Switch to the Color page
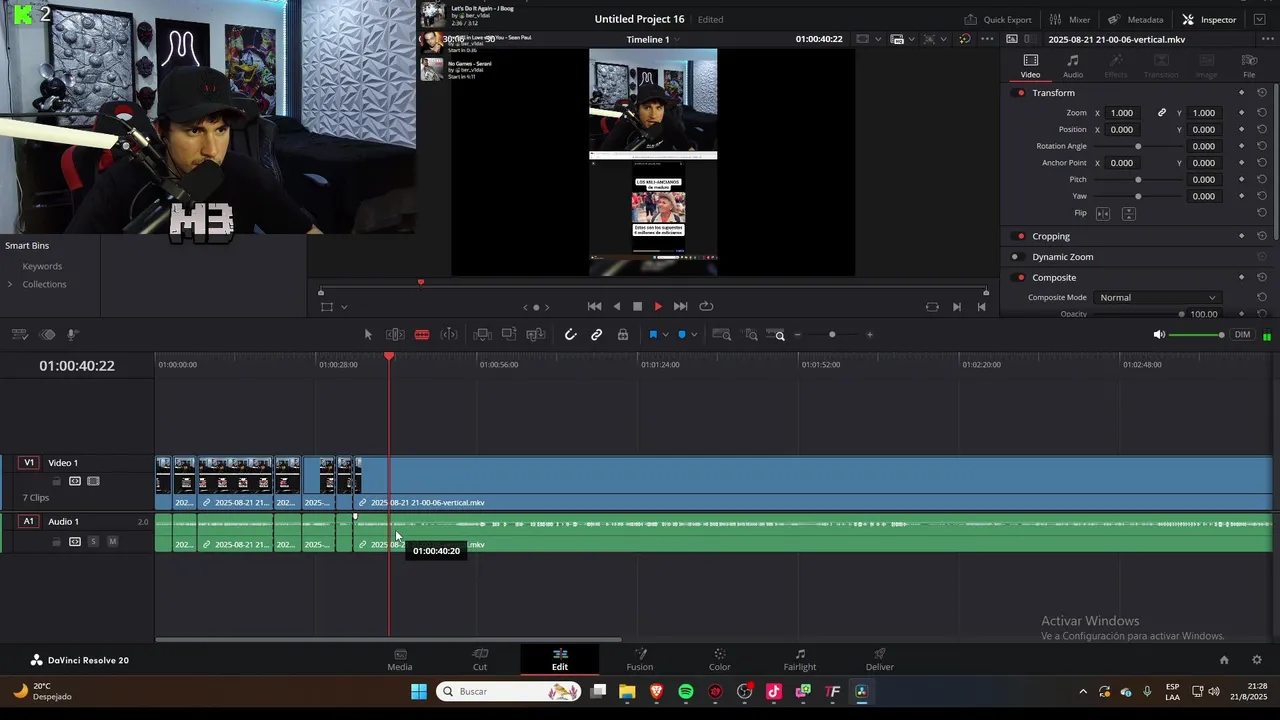Viewport: 1280px width, 720px height. [720, 660]
